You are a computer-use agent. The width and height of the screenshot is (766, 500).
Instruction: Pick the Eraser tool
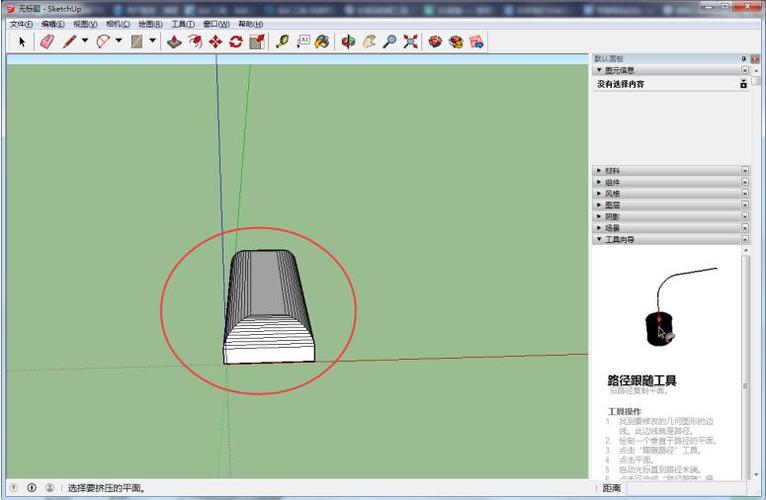point(46,42)
